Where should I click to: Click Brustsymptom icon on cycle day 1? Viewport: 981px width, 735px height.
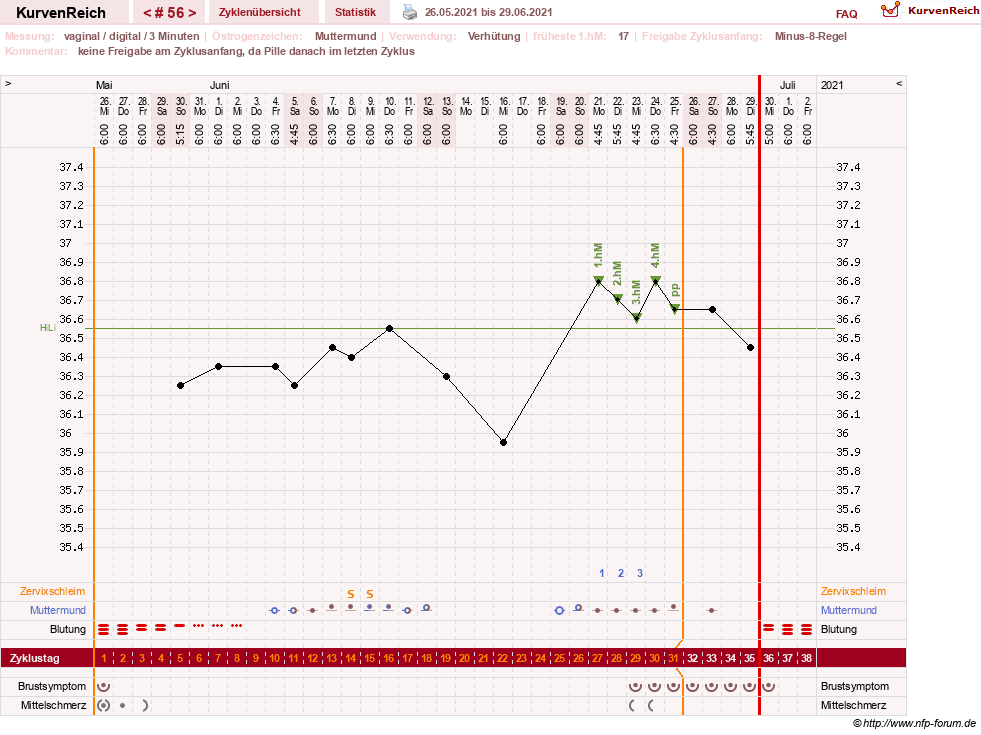[104, 686]
